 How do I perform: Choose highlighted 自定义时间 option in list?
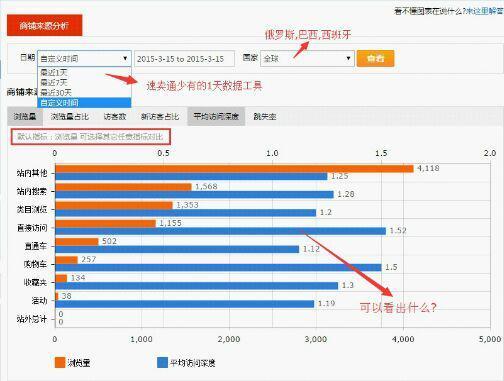(x=85, y=103)
